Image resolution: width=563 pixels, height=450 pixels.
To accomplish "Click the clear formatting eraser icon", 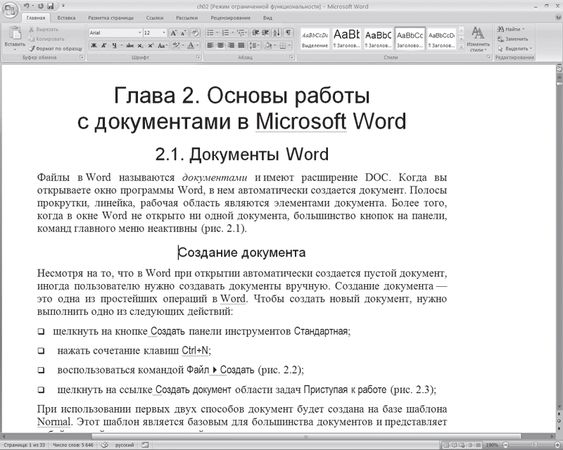I will (195, 33).
